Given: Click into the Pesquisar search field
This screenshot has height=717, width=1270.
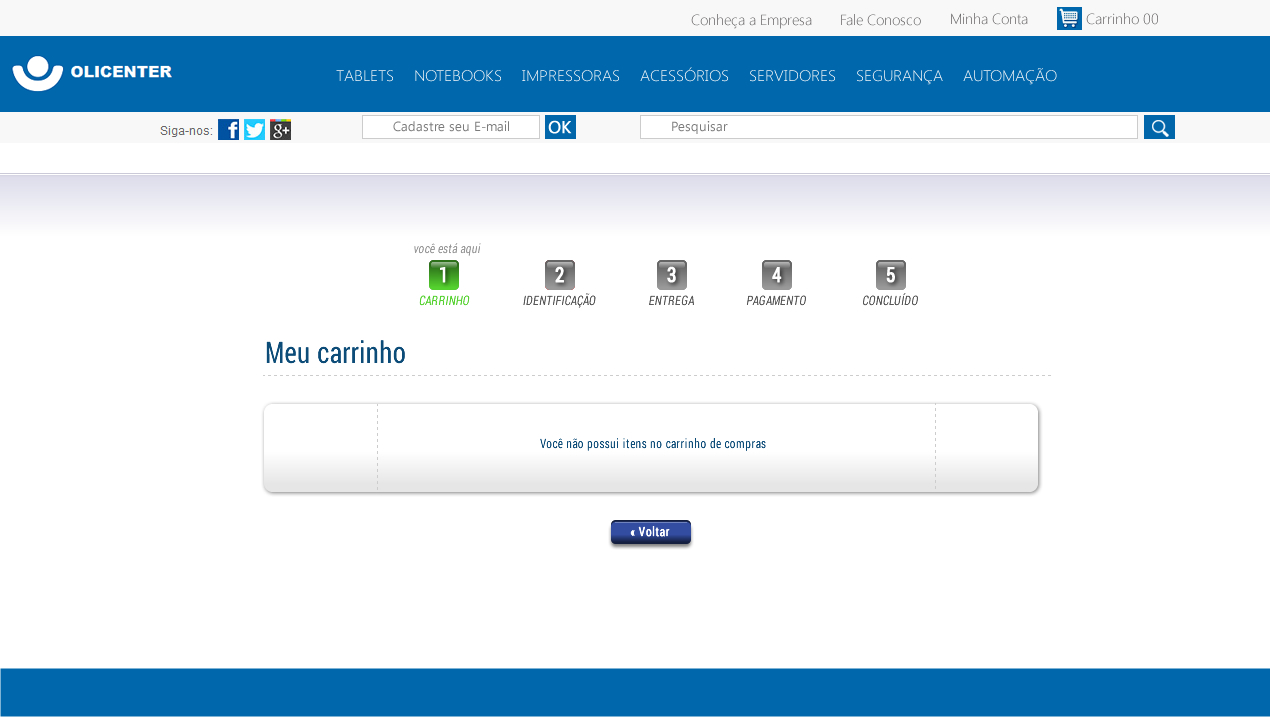Looking at the screenshot, I should (888, 127).
